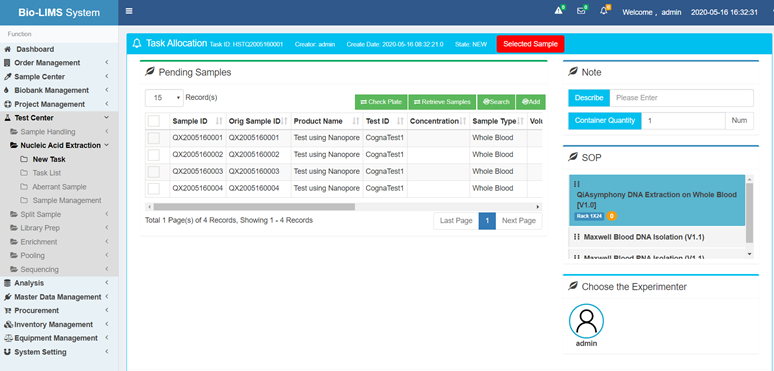Check the box for sample QX2005160001

coord(154,138)
